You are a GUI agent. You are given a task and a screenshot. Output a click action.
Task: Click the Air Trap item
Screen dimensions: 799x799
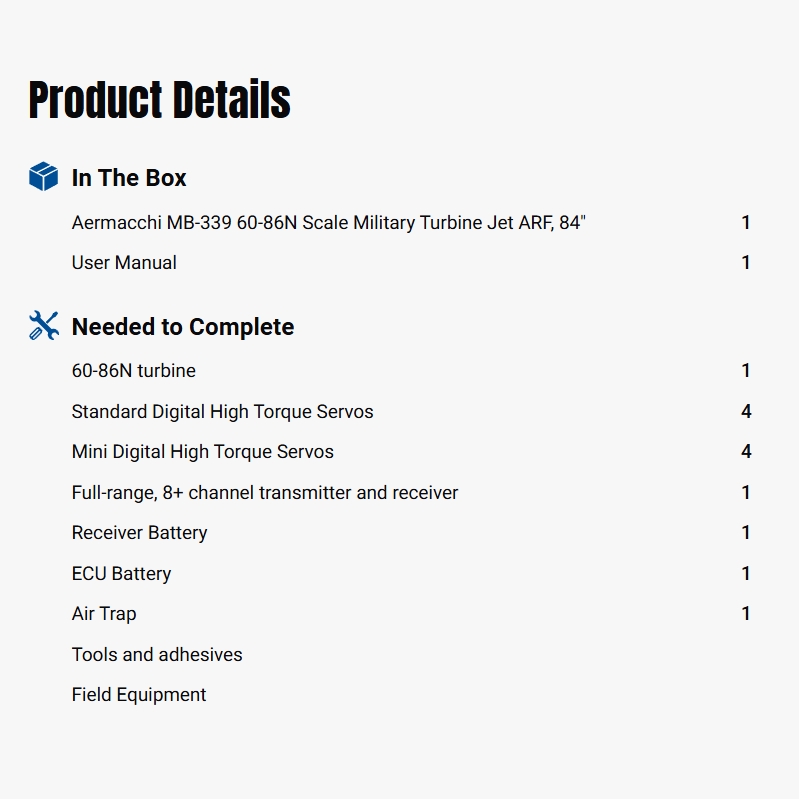104,614
